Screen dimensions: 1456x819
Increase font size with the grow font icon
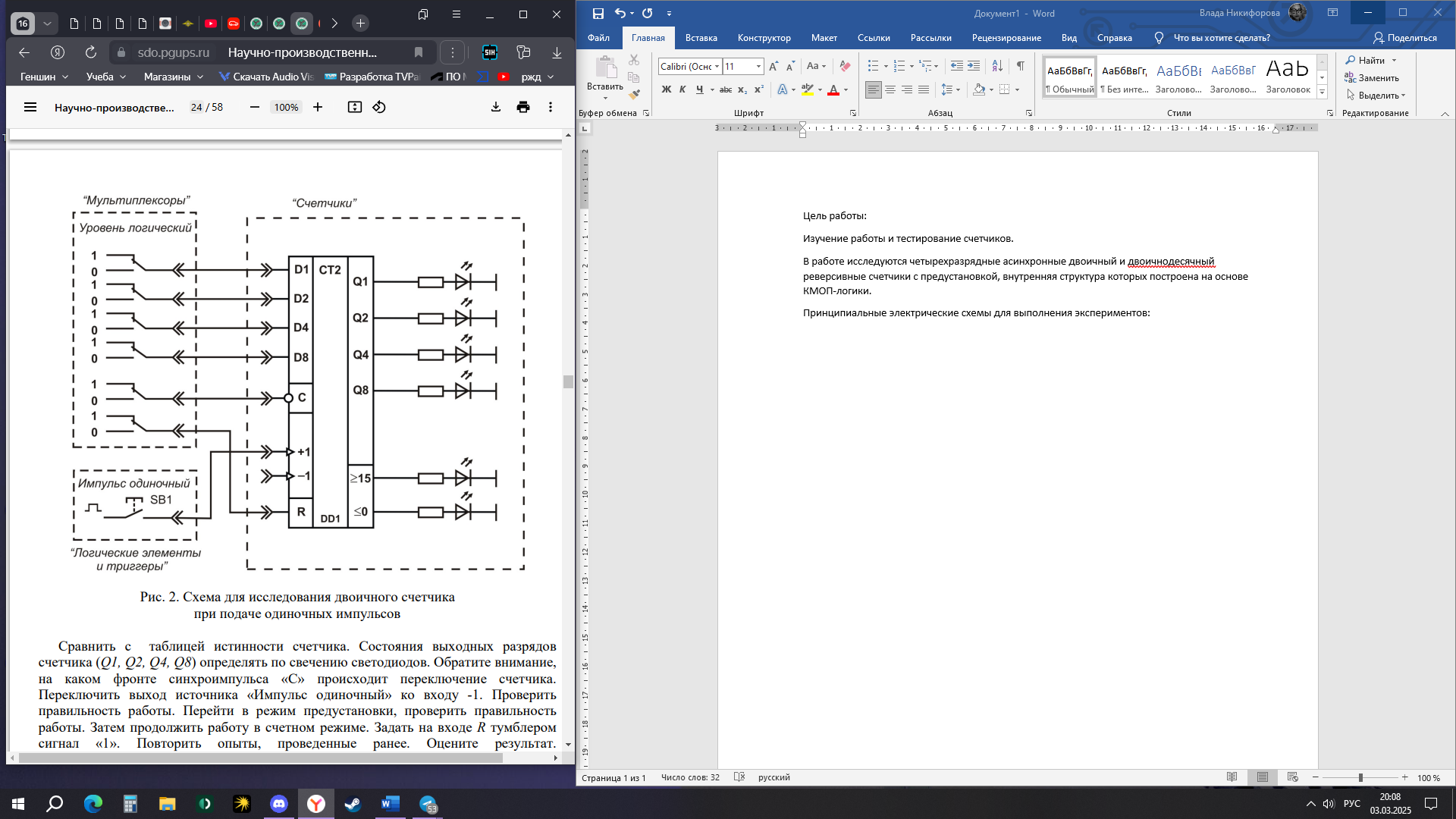tap(773, 67)
